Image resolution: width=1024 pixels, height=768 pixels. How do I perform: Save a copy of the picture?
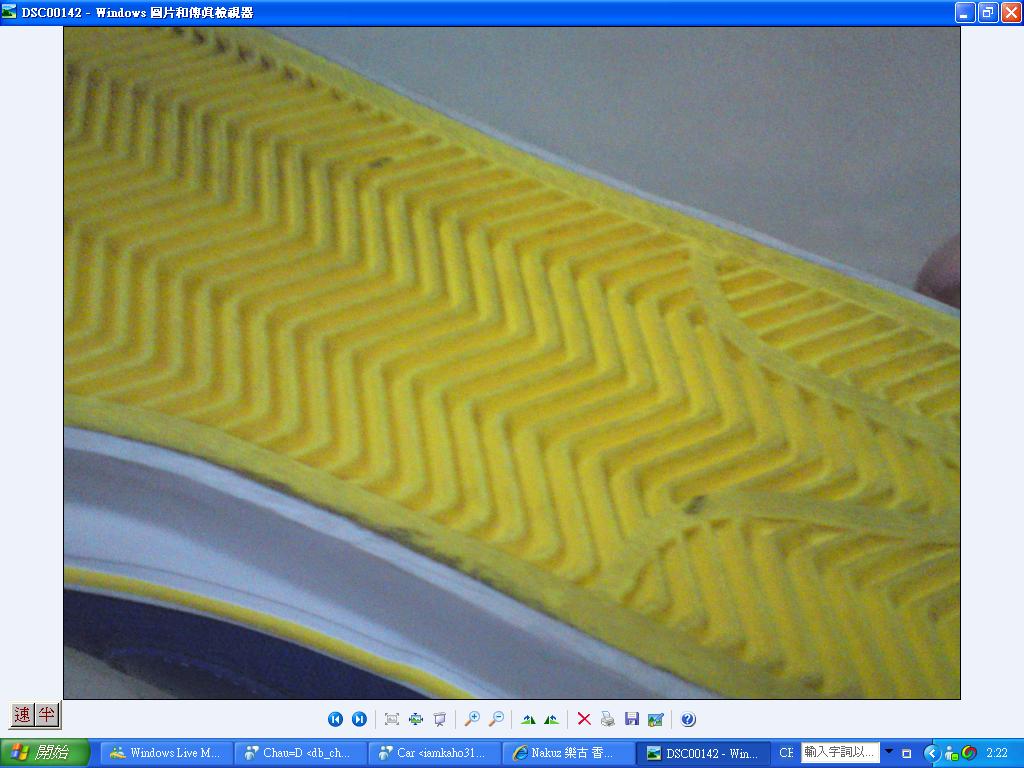631,719
